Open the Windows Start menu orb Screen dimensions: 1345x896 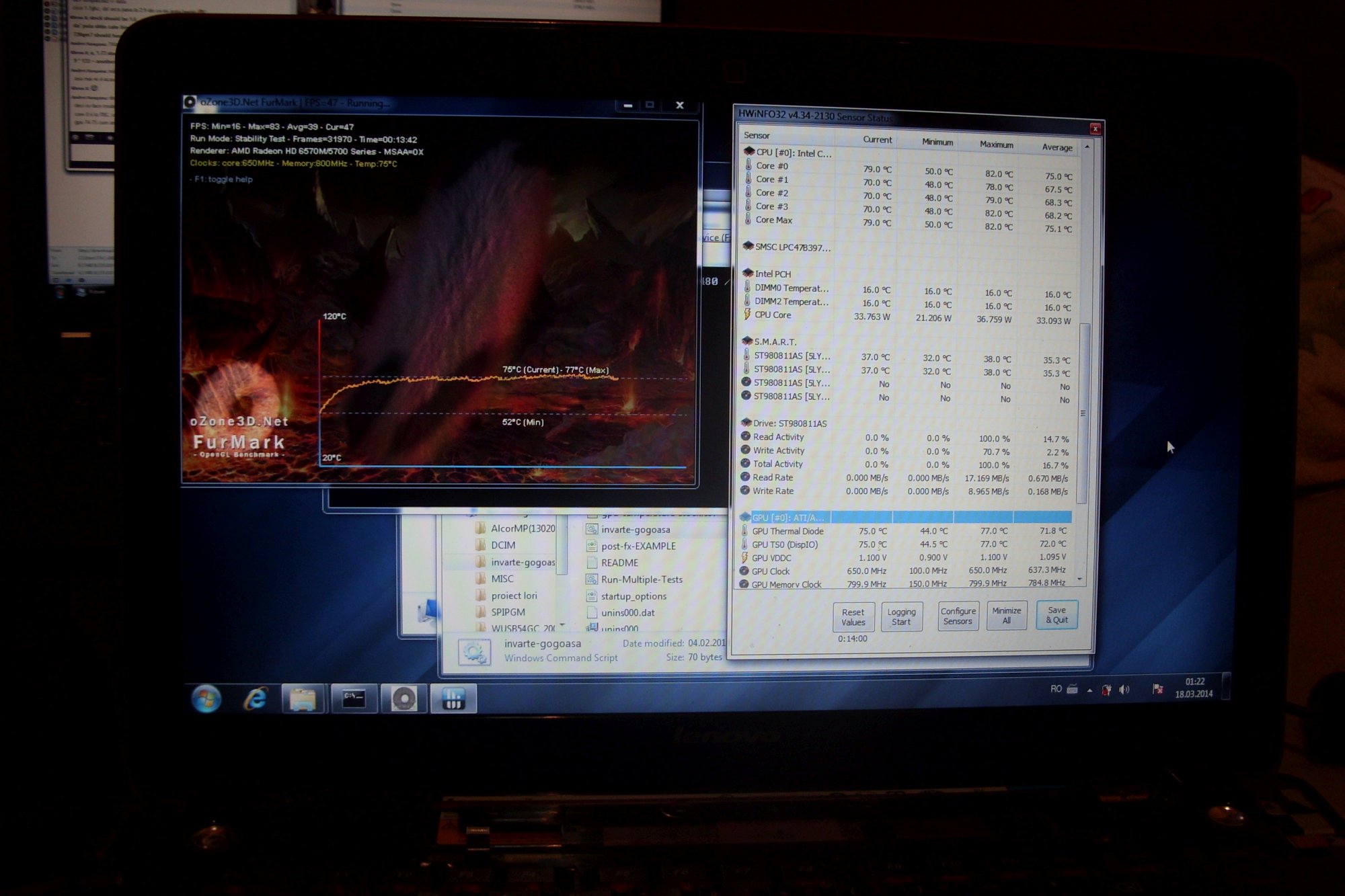coord(206,699)
